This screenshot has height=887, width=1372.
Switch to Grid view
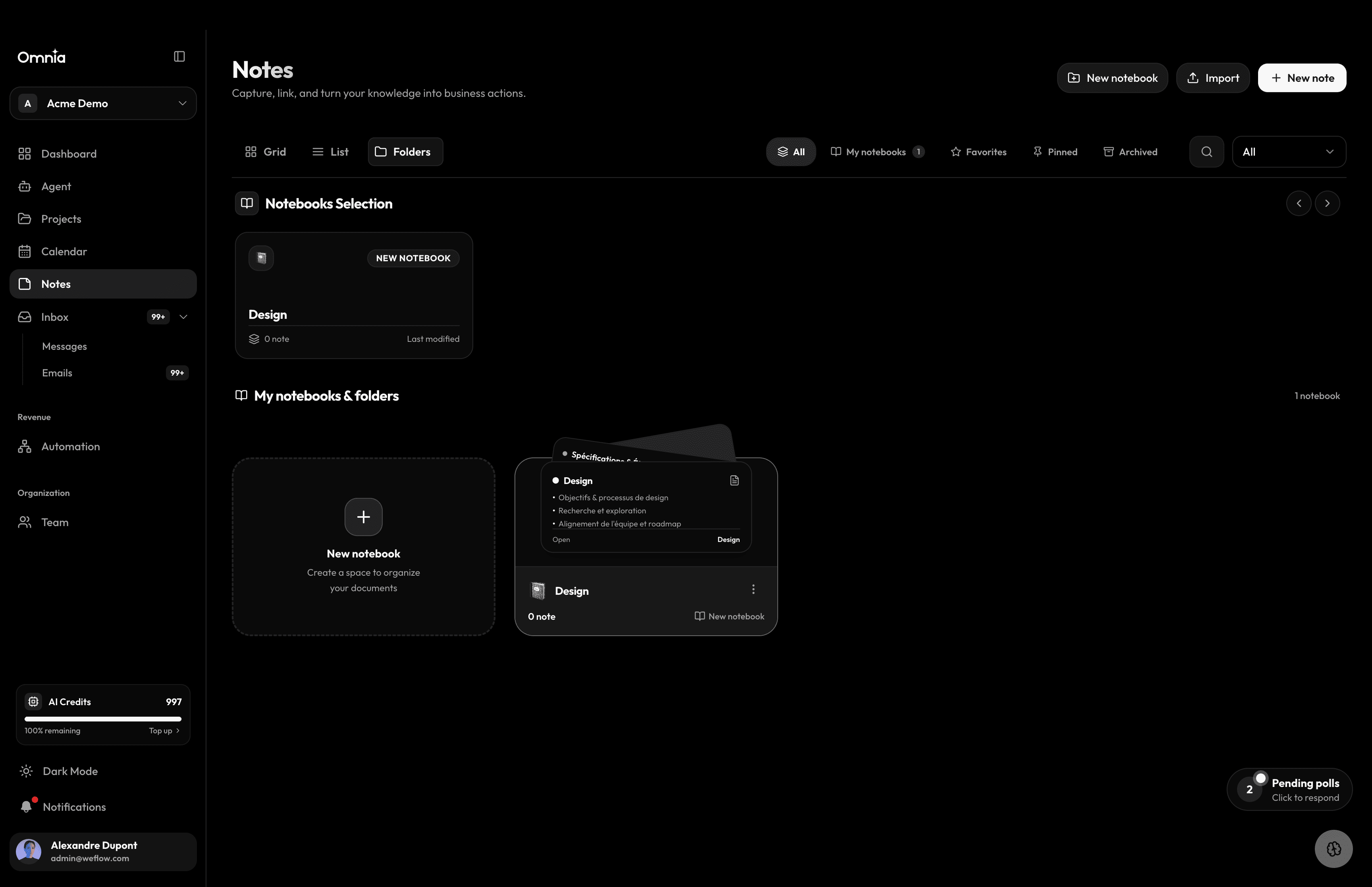tap(266, 152)
